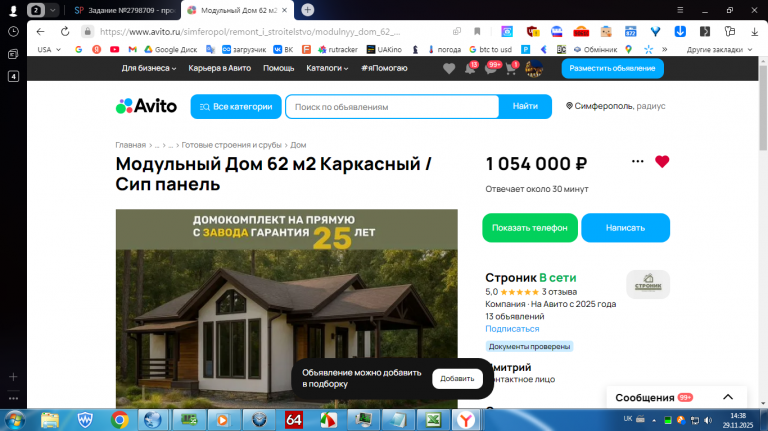Change location Симферополь, радиус
768x431 pixels.
616,106
